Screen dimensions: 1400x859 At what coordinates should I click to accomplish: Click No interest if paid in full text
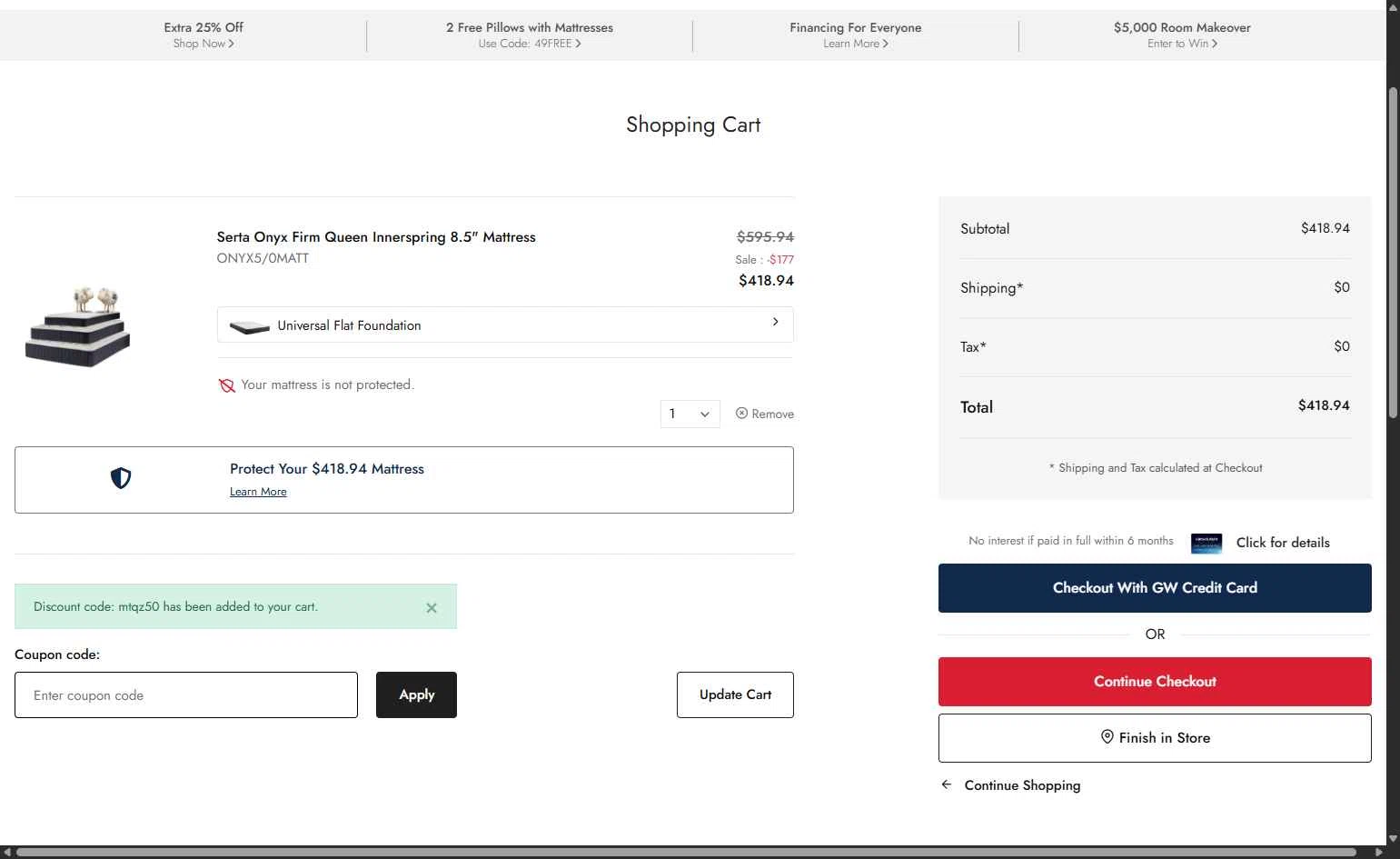pos(1071,541)
